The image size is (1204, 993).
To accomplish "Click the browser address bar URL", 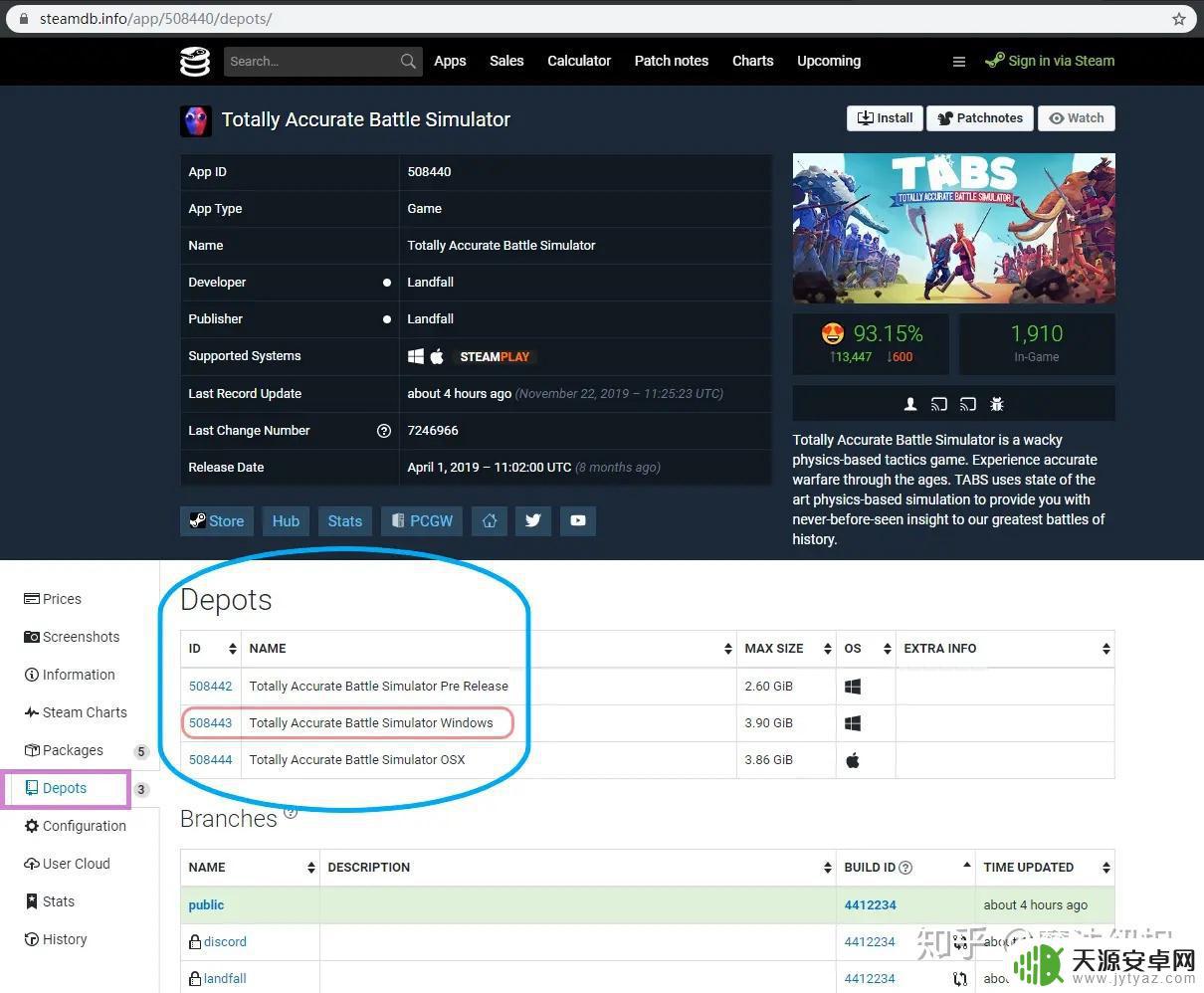I will (156, 19).
